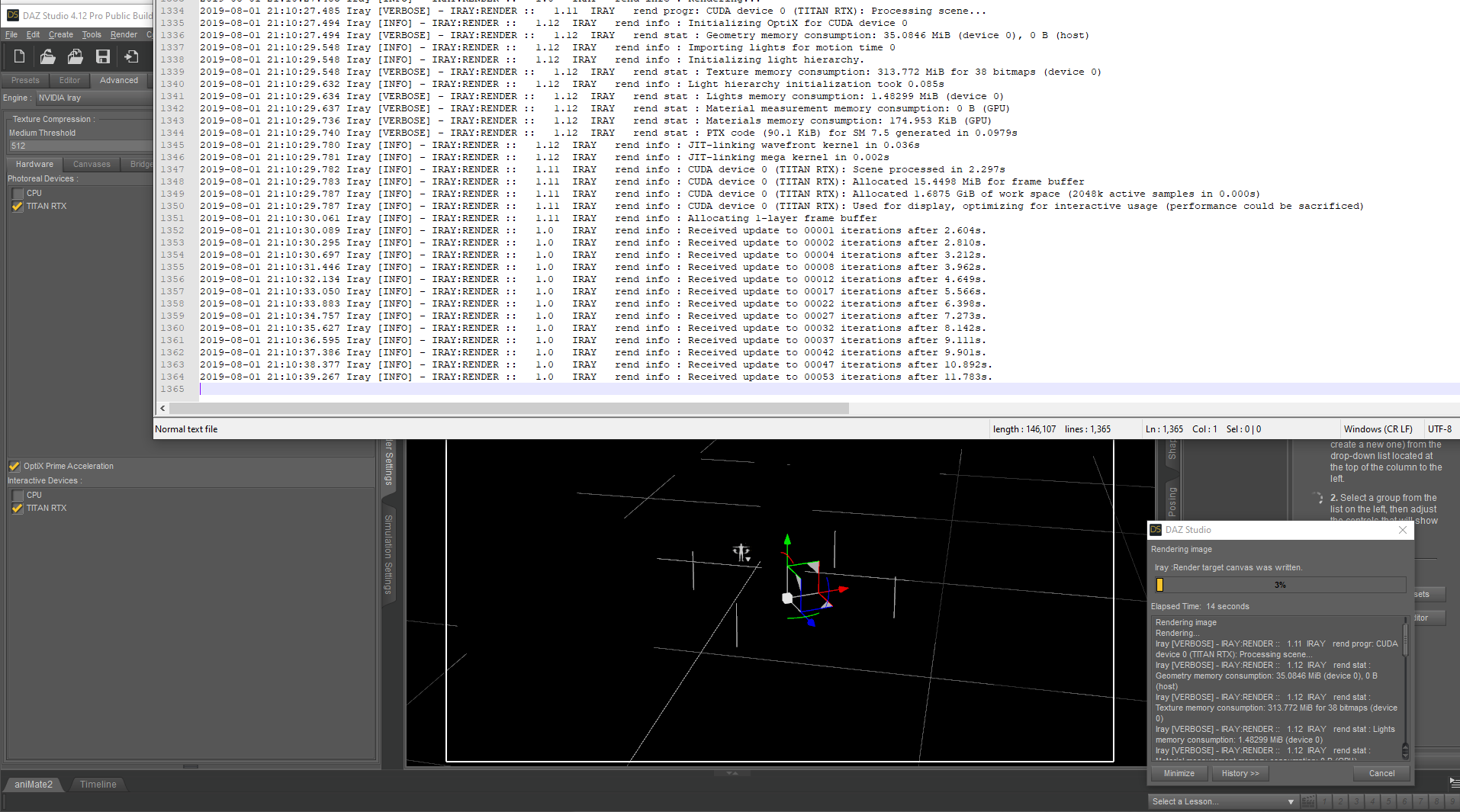Click Minimize button in render dialog
The image size is (1460, 812).
tap(1179, 773)
